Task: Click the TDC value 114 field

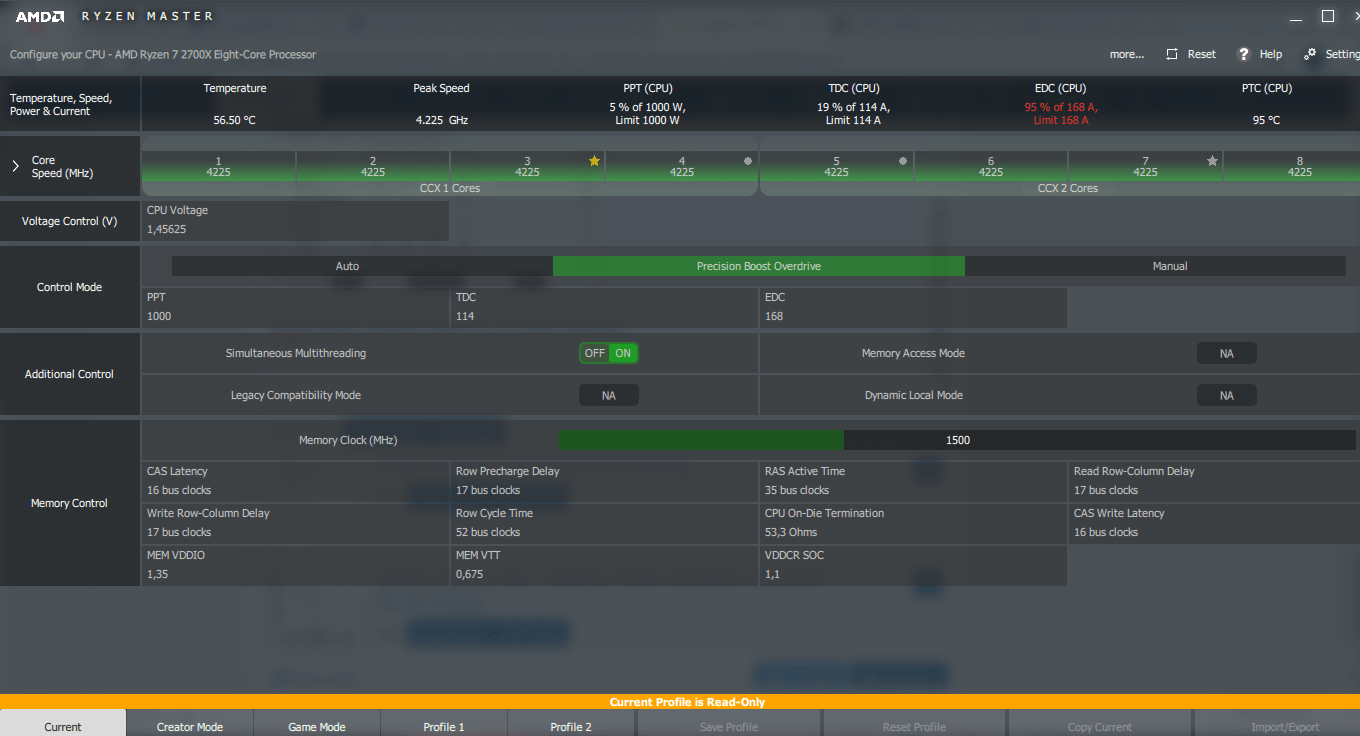Action: [x=604, y=307]
